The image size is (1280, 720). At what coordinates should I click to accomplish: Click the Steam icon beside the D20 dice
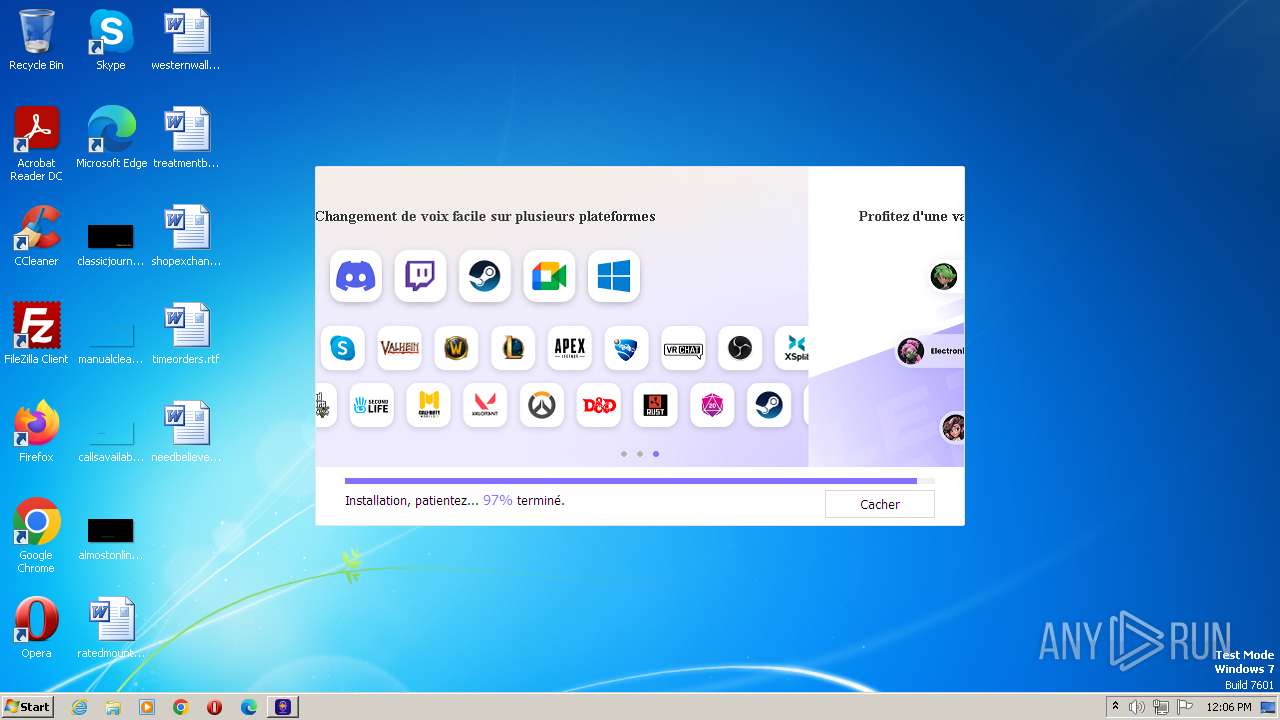(769, 405)
